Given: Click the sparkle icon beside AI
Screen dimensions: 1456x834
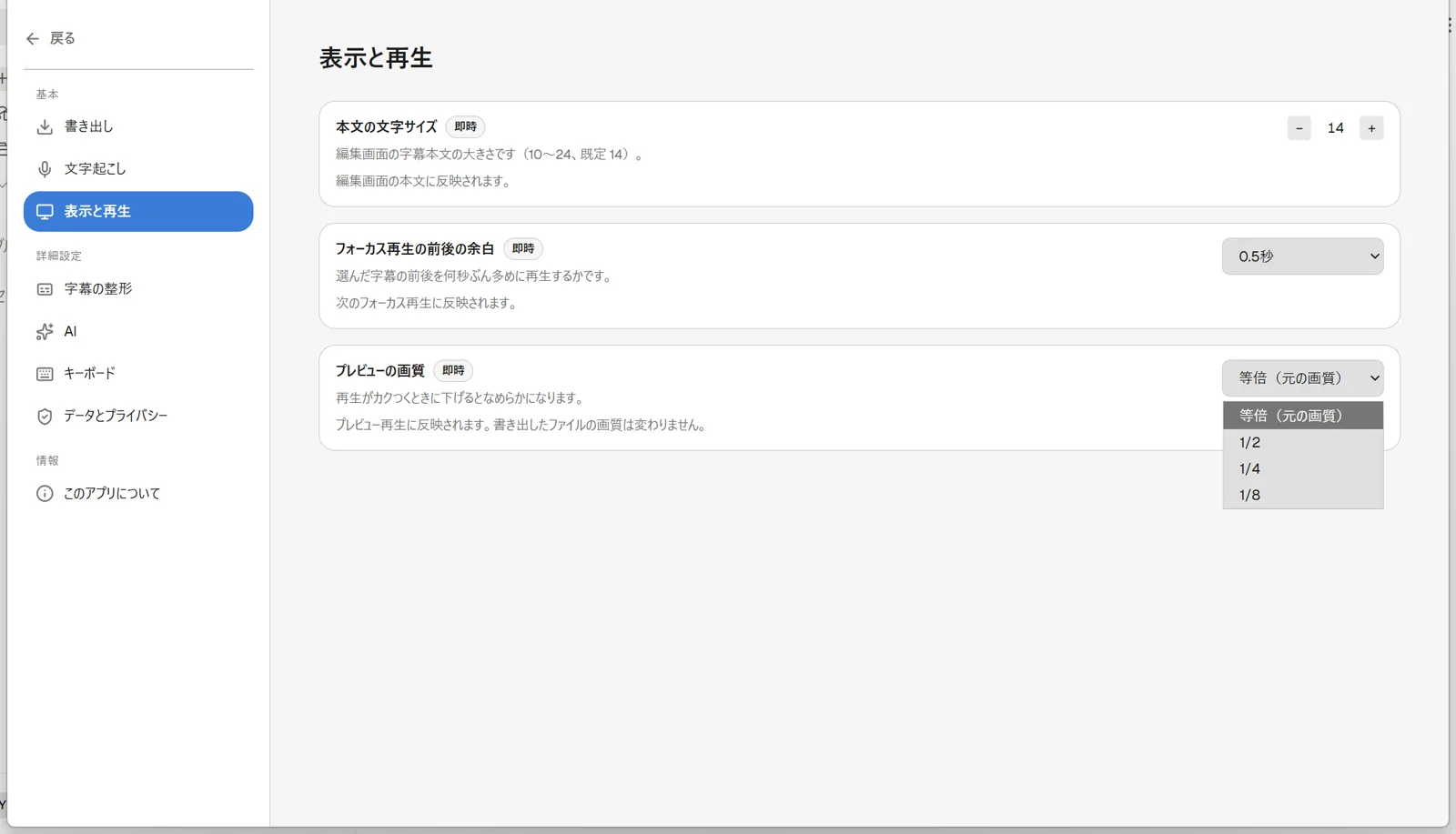Looking at the screenshot, I should point(45,332).
